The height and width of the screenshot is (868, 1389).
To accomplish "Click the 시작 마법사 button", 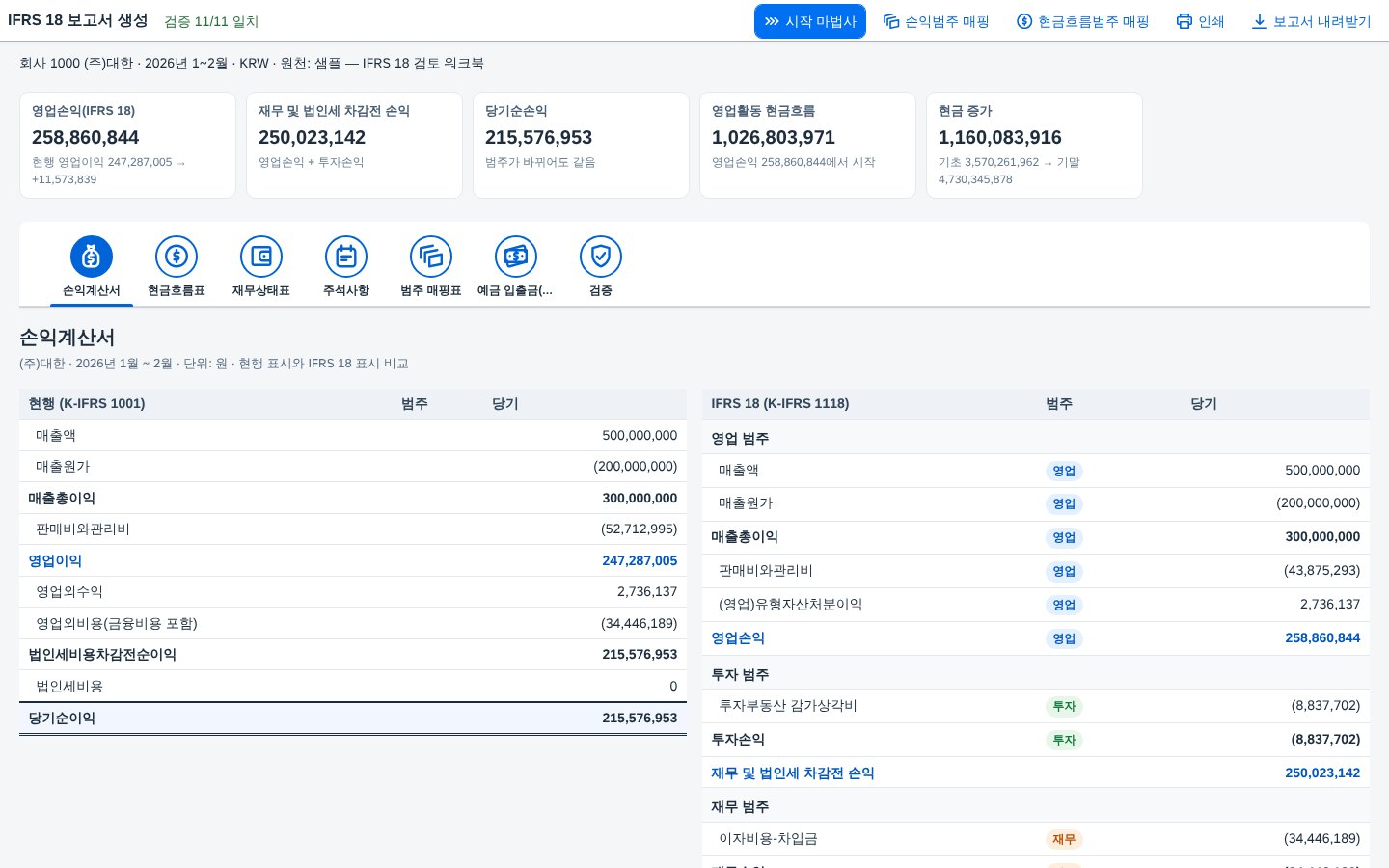I will coord(810,21).
